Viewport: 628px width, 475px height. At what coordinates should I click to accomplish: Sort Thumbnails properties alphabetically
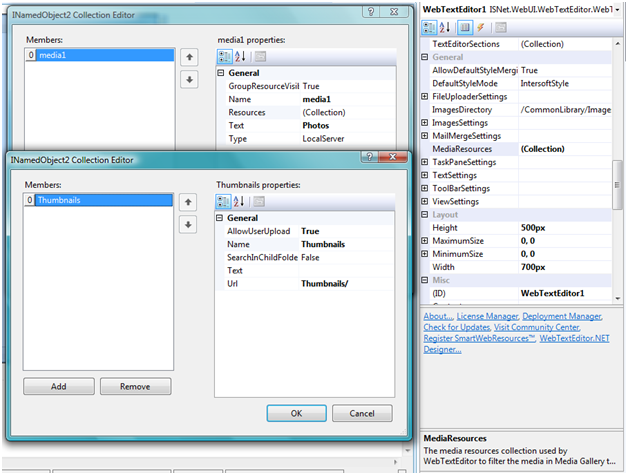coord(241,200)
